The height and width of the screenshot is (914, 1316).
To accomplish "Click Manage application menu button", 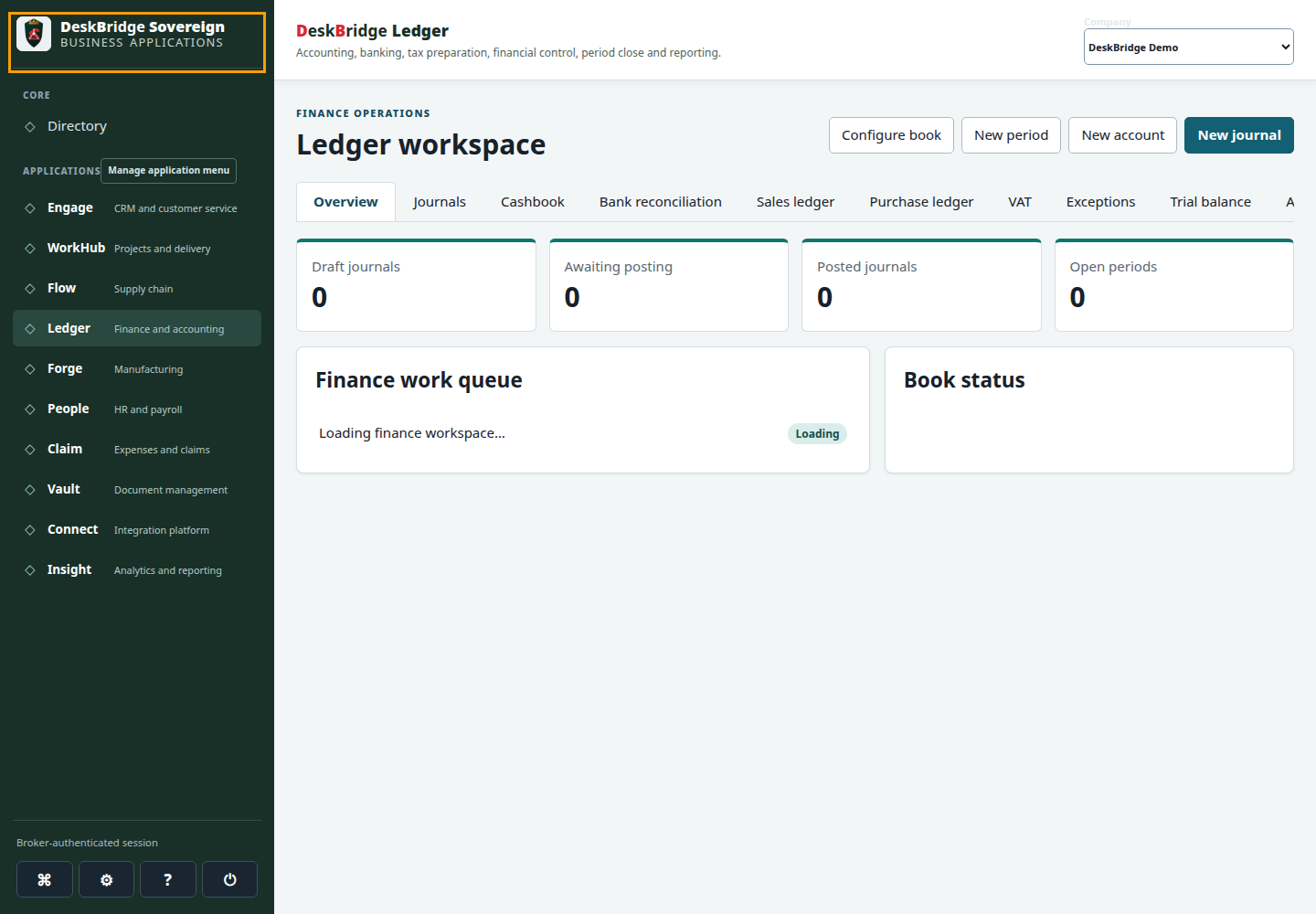I will (168, 171).
